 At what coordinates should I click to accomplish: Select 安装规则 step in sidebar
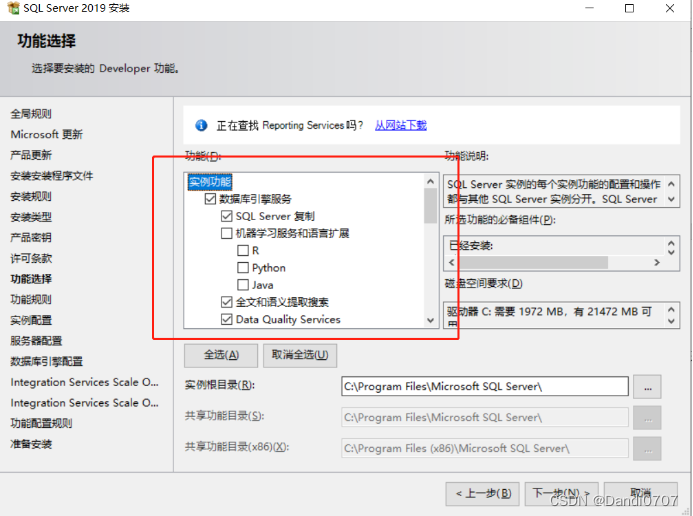[31, 196]
